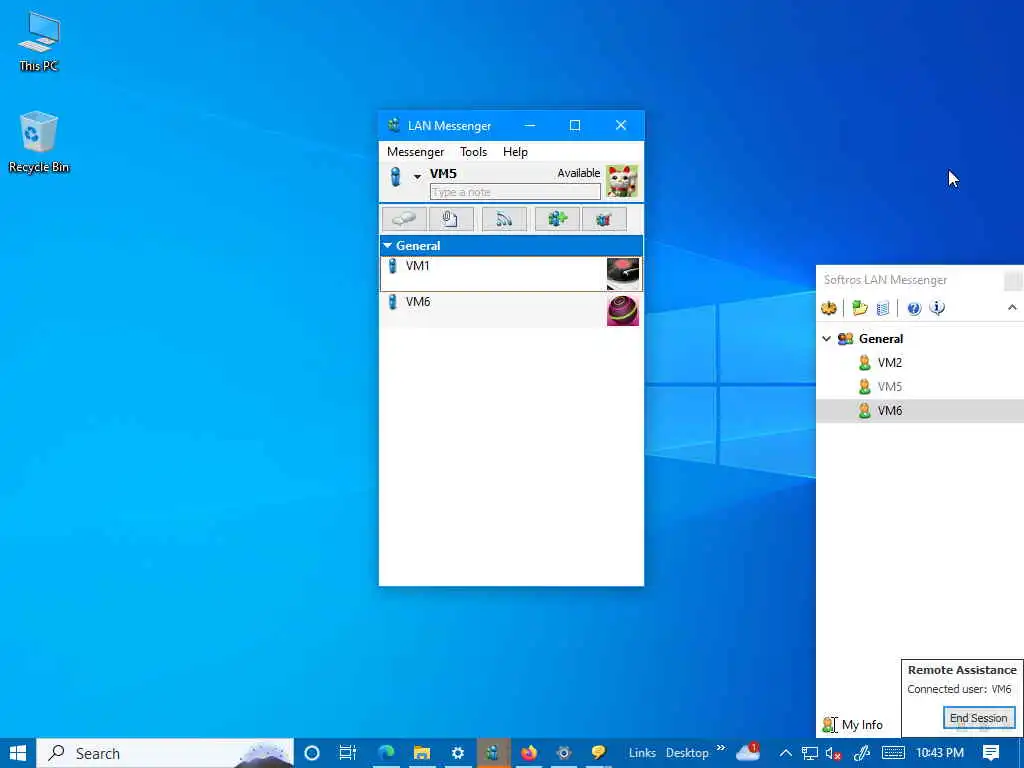The height and width of the screenshot is (768, 1024).
Task: Collapse the General group in Softros Messenger
Action: tap(826, 338)
